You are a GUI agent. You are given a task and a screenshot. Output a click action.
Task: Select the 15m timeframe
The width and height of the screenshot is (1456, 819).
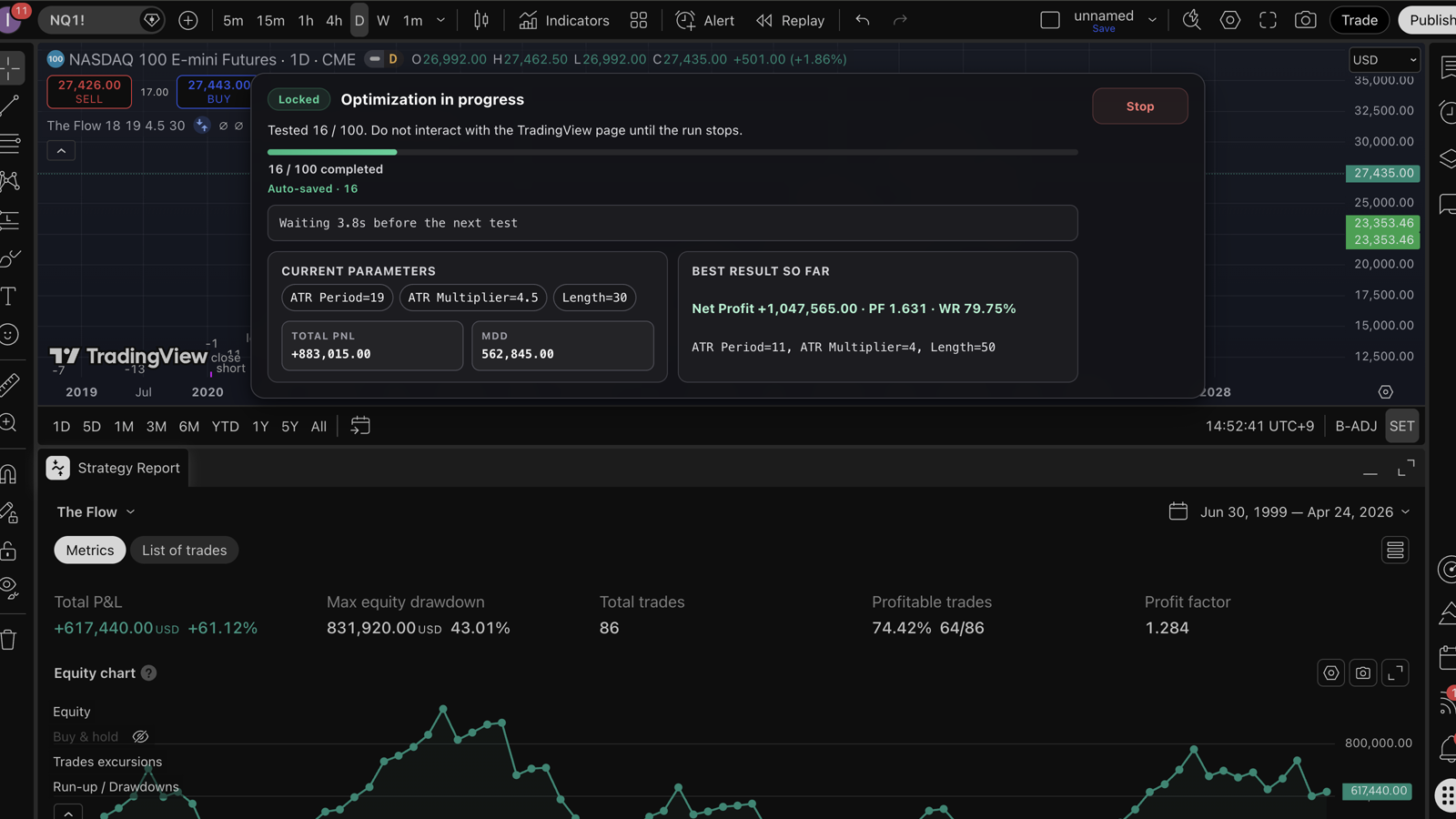tap(270, 20)
